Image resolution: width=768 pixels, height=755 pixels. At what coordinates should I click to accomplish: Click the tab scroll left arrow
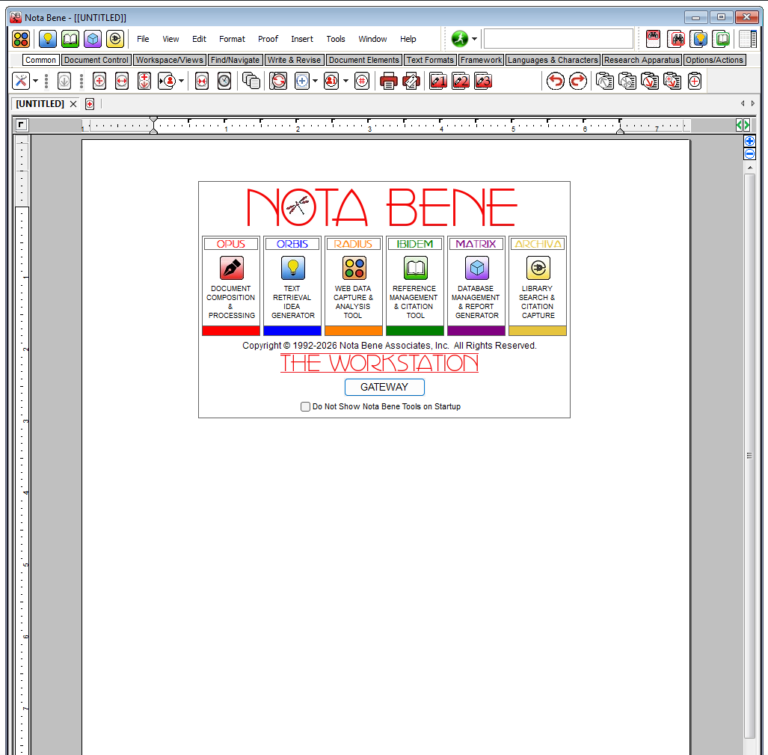(x=743, y=103)
